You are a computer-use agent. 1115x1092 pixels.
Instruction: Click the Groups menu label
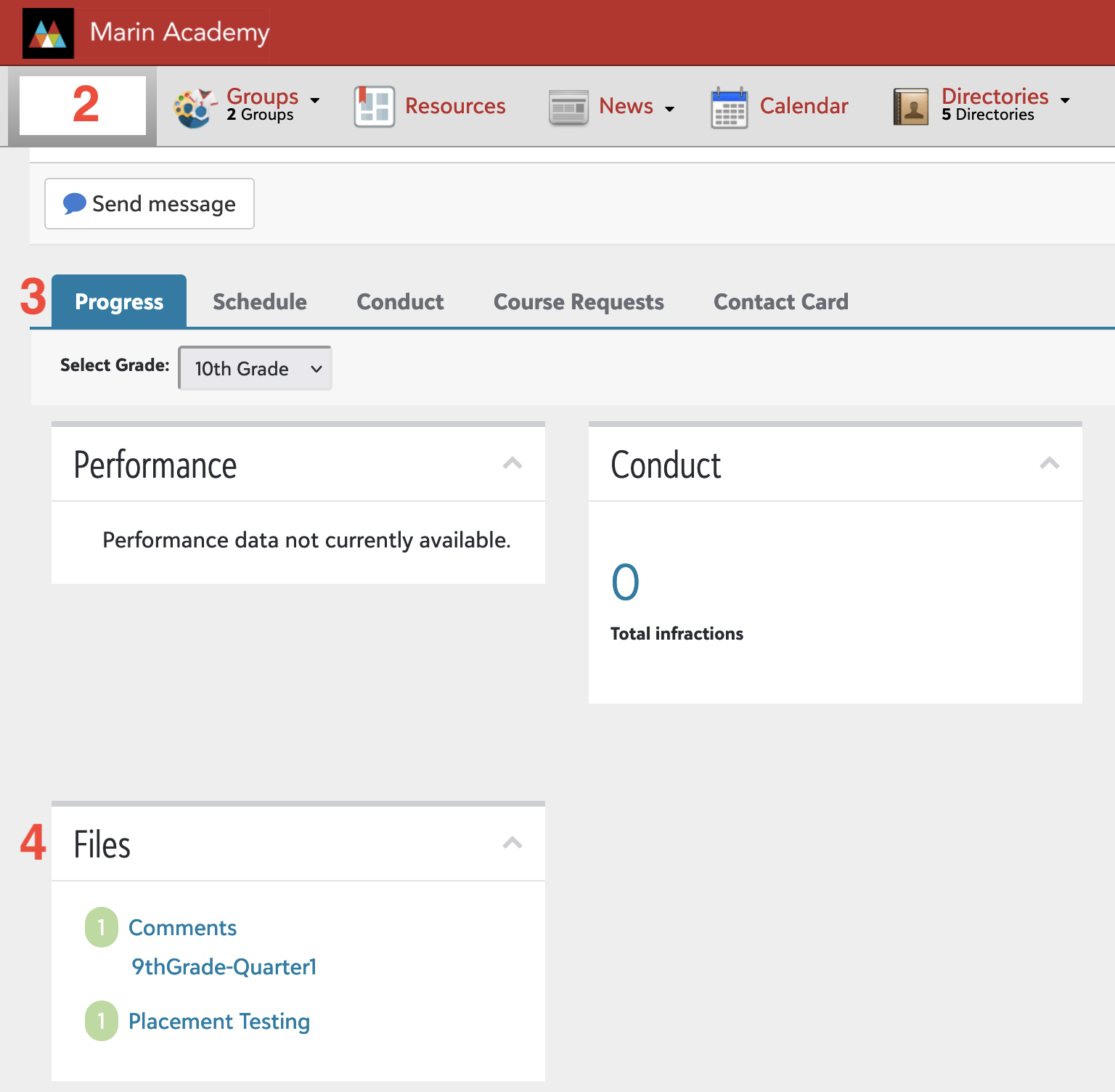click(263, 96)
